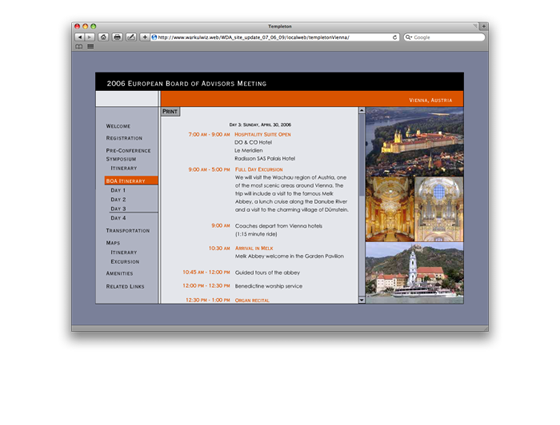This screenshot has height=425, width=560.
Task: Click the golden church interior photo
Action: coord(390,209)
